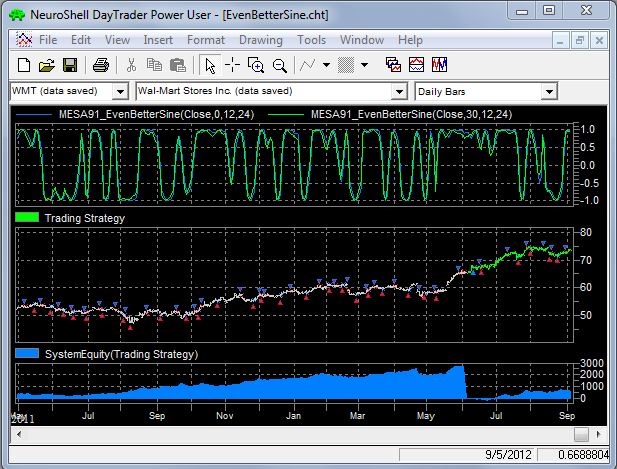Click the New chart icon

point(22,65)
